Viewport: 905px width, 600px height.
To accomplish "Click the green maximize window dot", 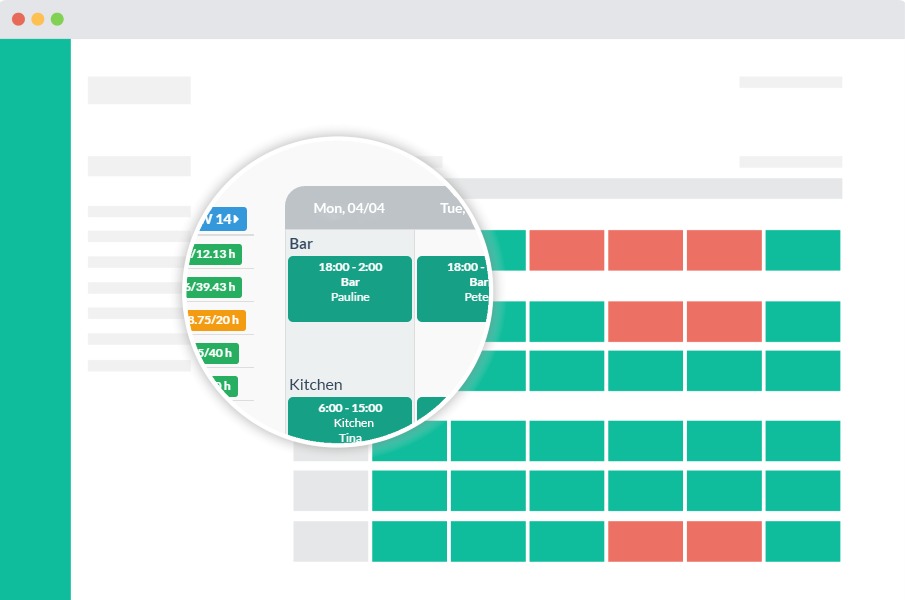I will [57, 19].
